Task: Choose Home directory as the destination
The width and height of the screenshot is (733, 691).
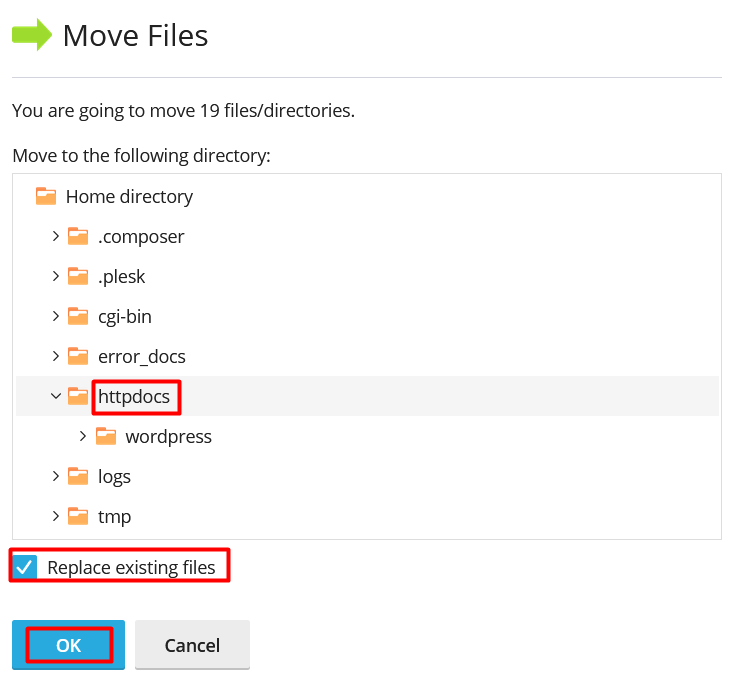Action: coord(129,197)
